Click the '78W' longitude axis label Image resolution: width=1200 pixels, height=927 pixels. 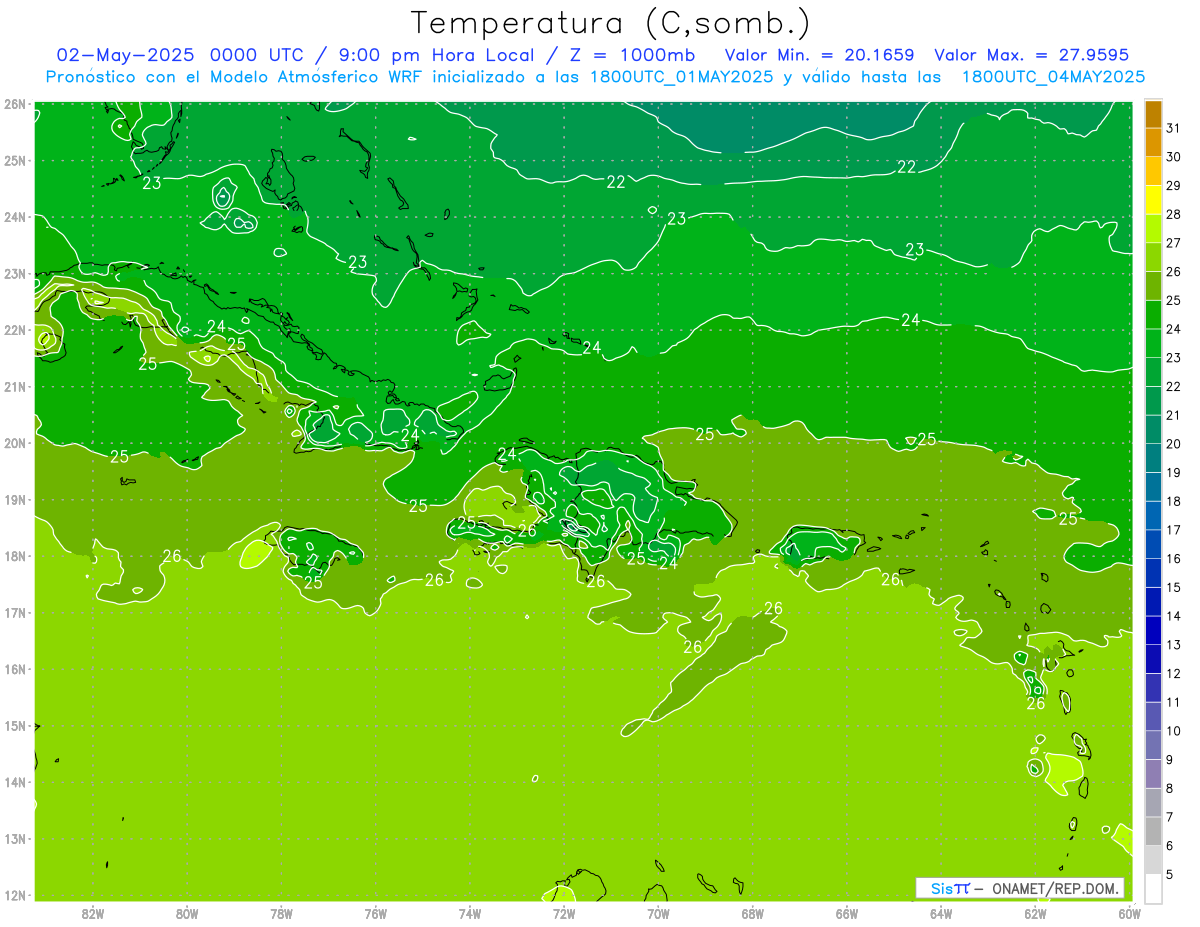[281, 913]
